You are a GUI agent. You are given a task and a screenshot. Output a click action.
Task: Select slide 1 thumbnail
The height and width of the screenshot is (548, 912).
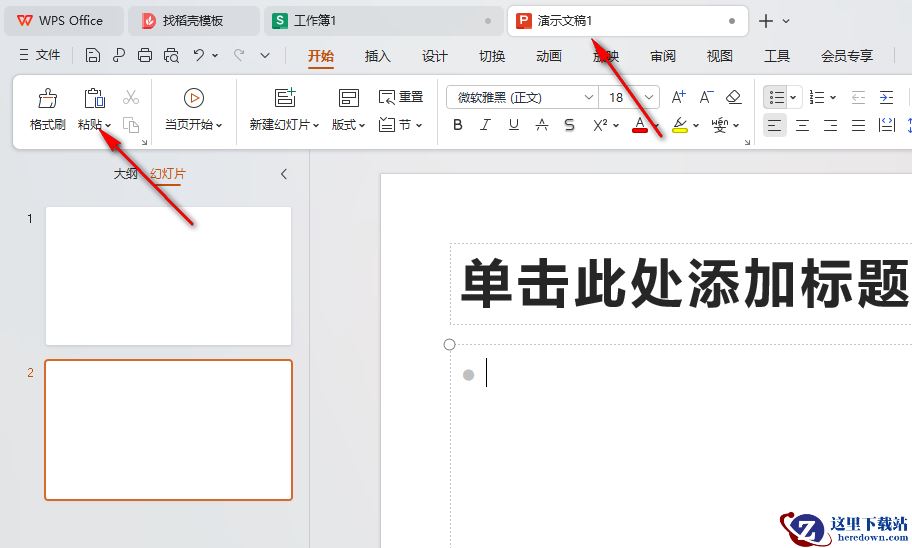[x=168, y=276]
